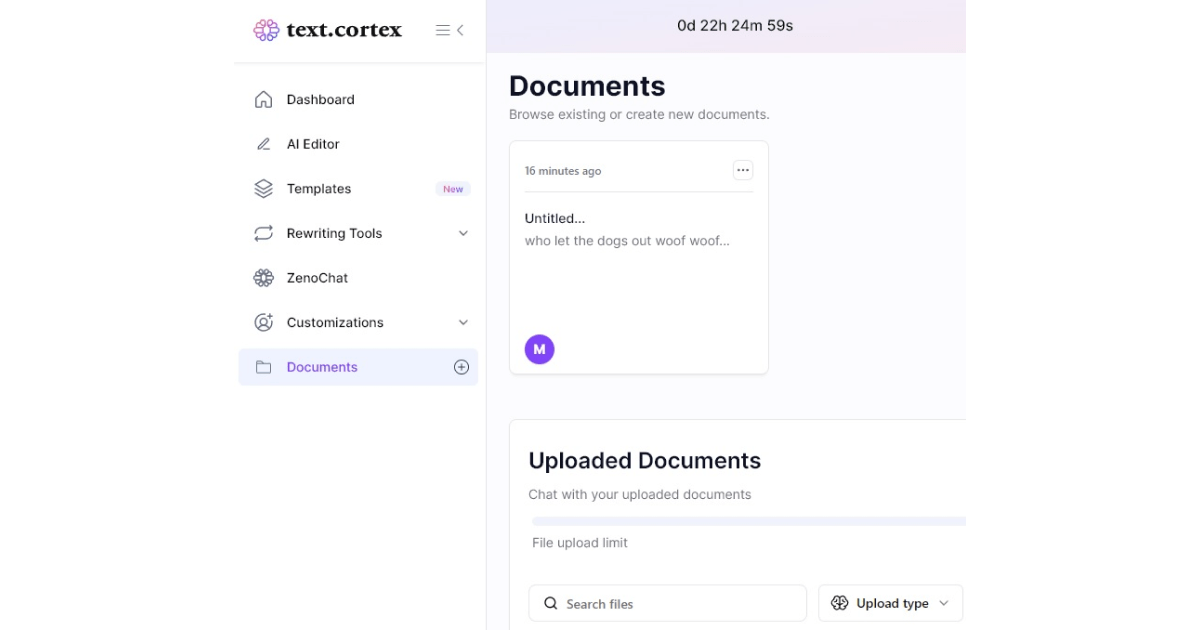Click the New badge next to Templates
Screen dimensions: 1200x630
(x=453, y=189)
